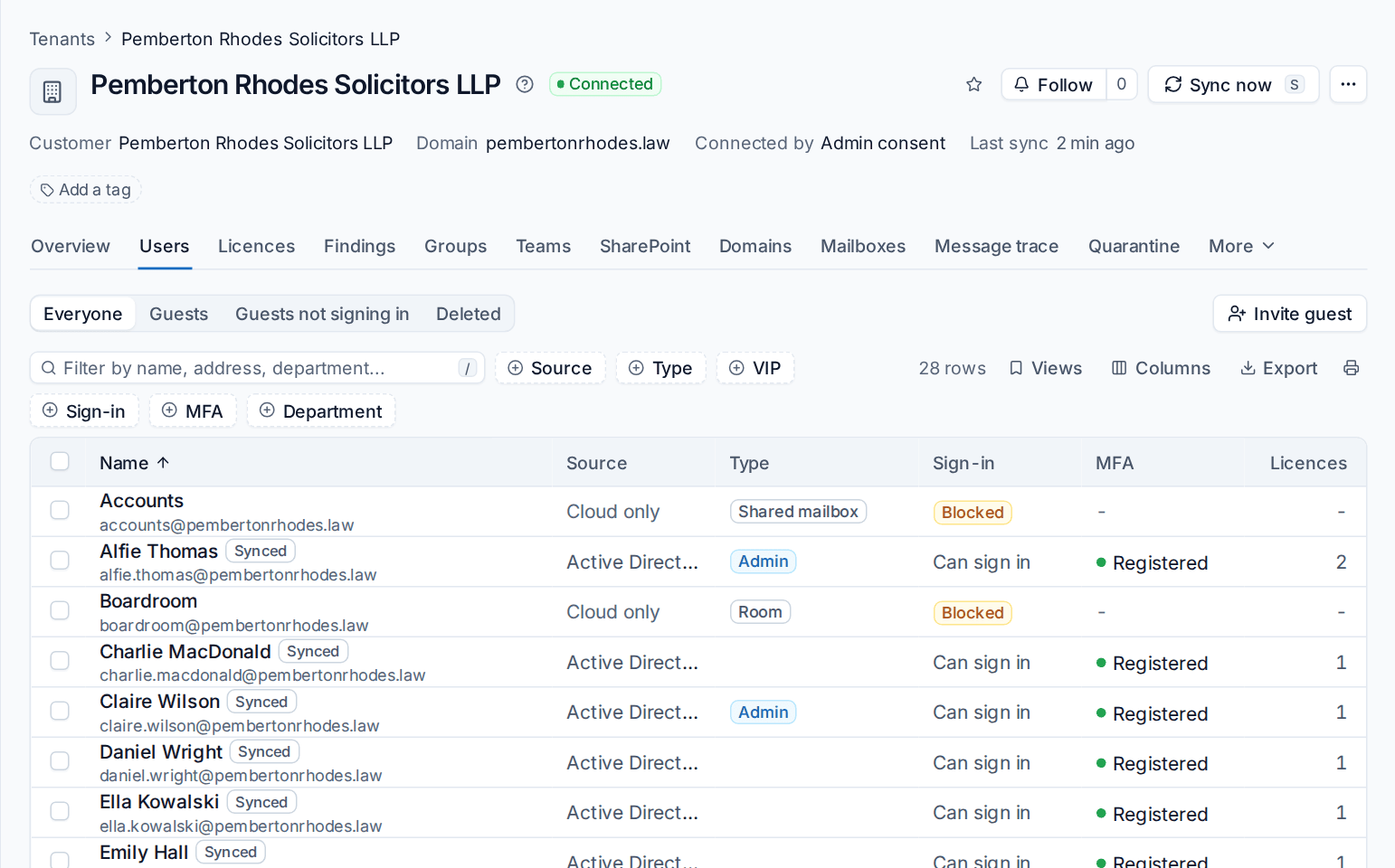Click the building icon beside the tenant title
This screenshot has height=868, width=1395.
click(x=52, y=91)
